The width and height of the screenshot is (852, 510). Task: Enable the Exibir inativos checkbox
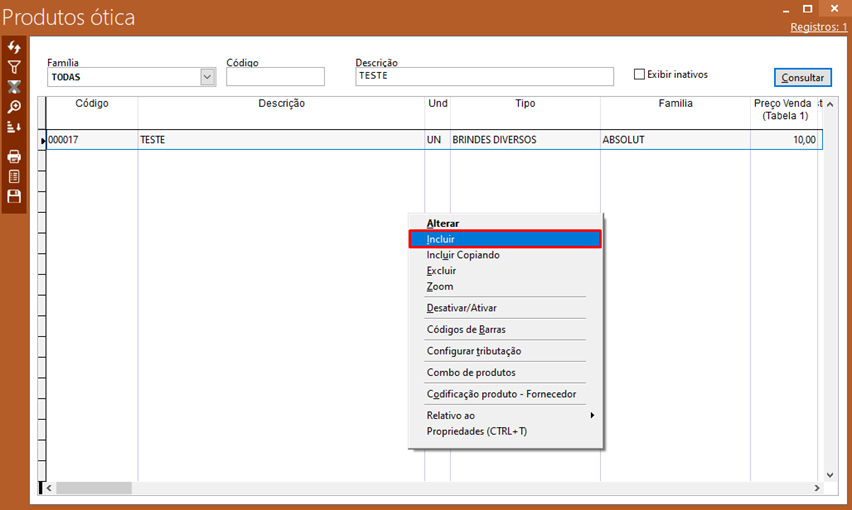coord(640,74)
